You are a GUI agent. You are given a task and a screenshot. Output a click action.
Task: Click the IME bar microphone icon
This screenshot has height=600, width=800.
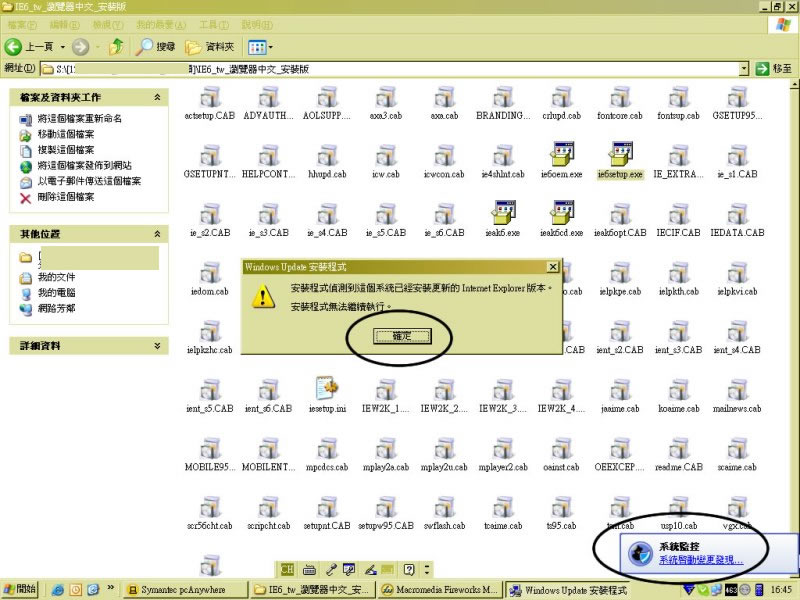tap(331, 569)
